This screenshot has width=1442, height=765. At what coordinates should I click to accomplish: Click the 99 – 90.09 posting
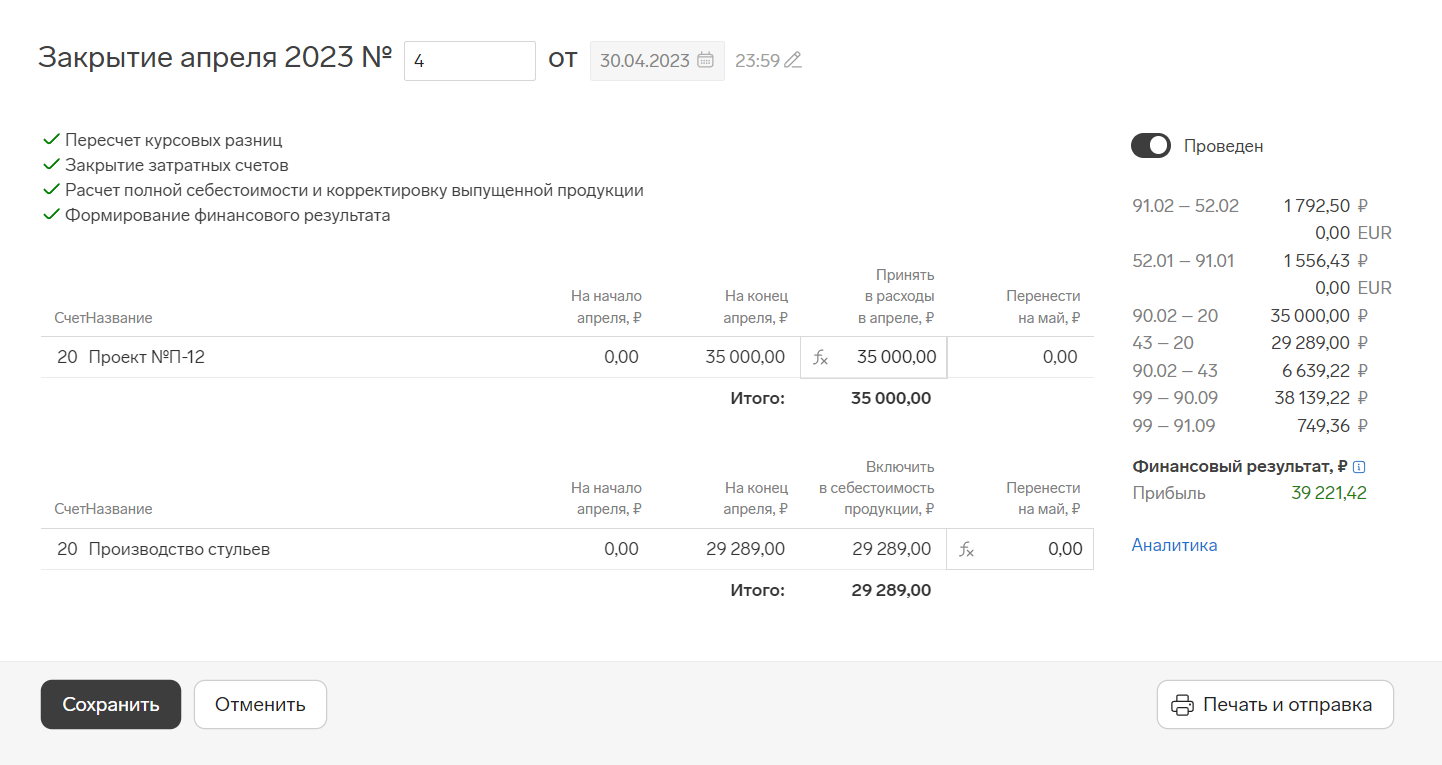click(1175, 398)
